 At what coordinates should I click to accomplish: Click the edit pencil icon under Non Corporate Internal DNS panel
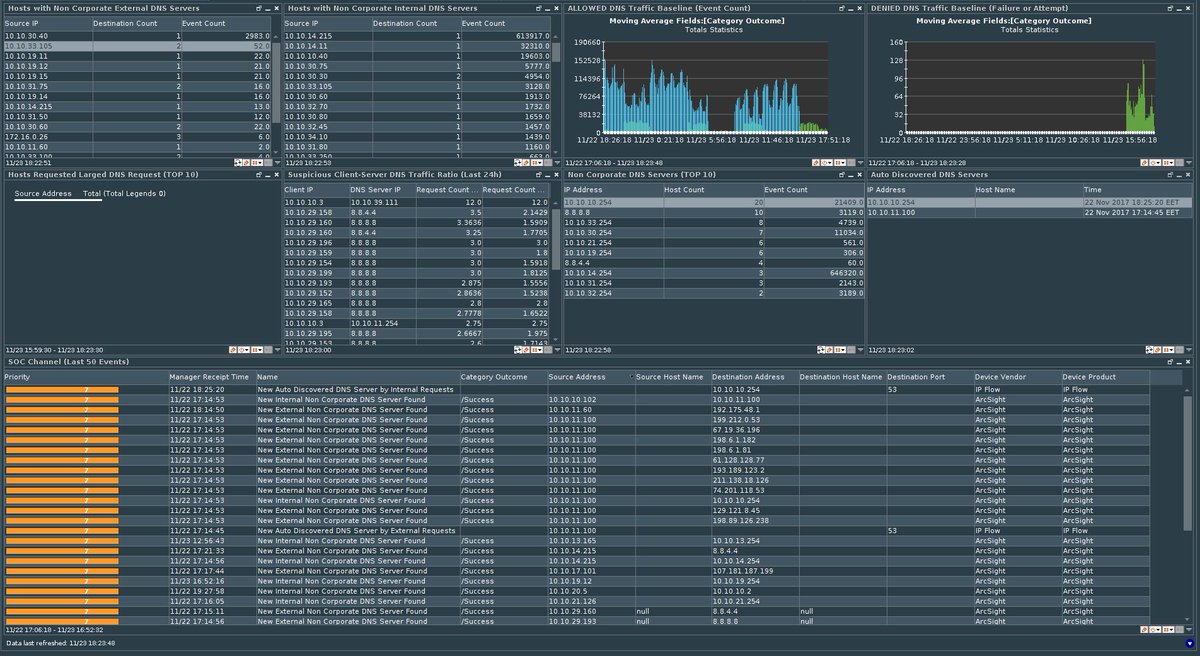pyautogui.click(x=526, y=163)
